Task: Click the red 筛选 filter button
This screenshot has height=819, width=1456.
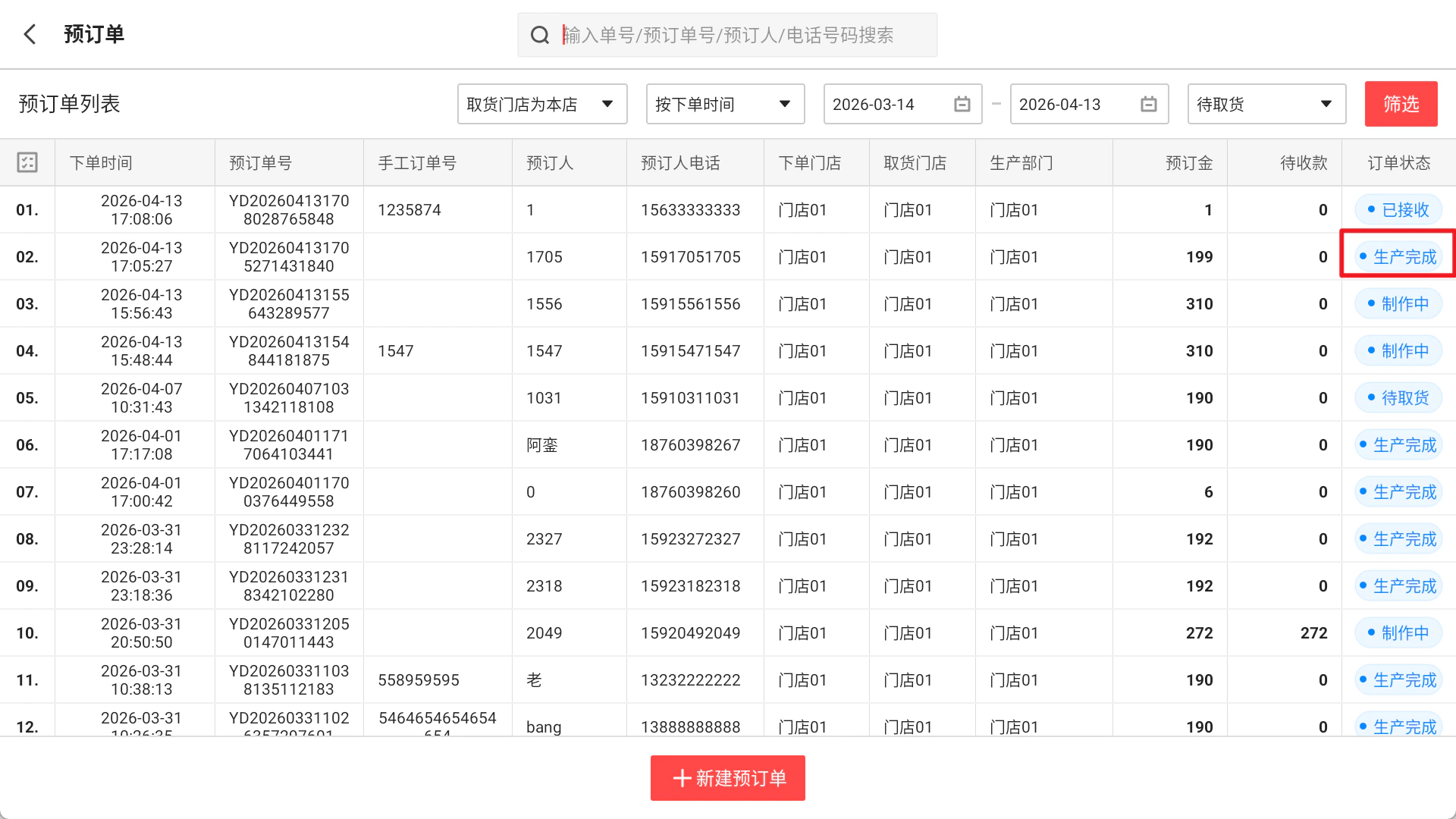Action: pos(1401,104)
